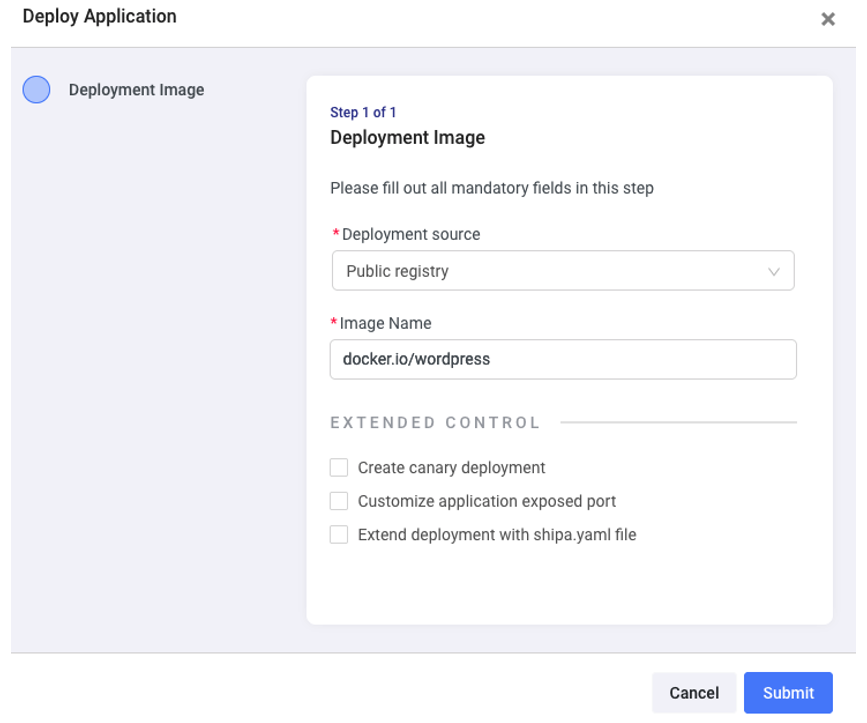Click the Deployment Image heading in form
This screenshot has width=867, height=723.
tap(407, 138)
